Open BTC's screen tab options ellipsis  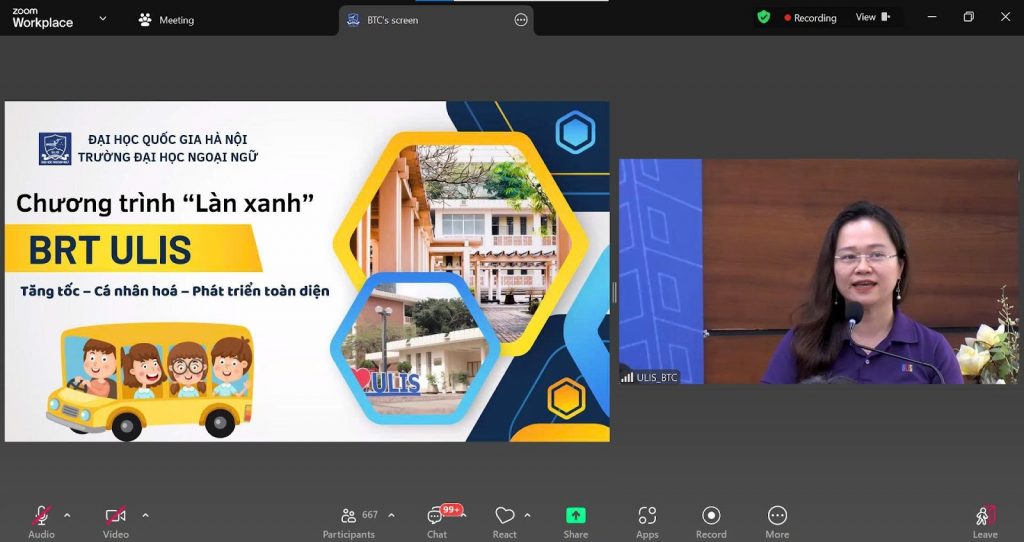(x=520, y=20)
